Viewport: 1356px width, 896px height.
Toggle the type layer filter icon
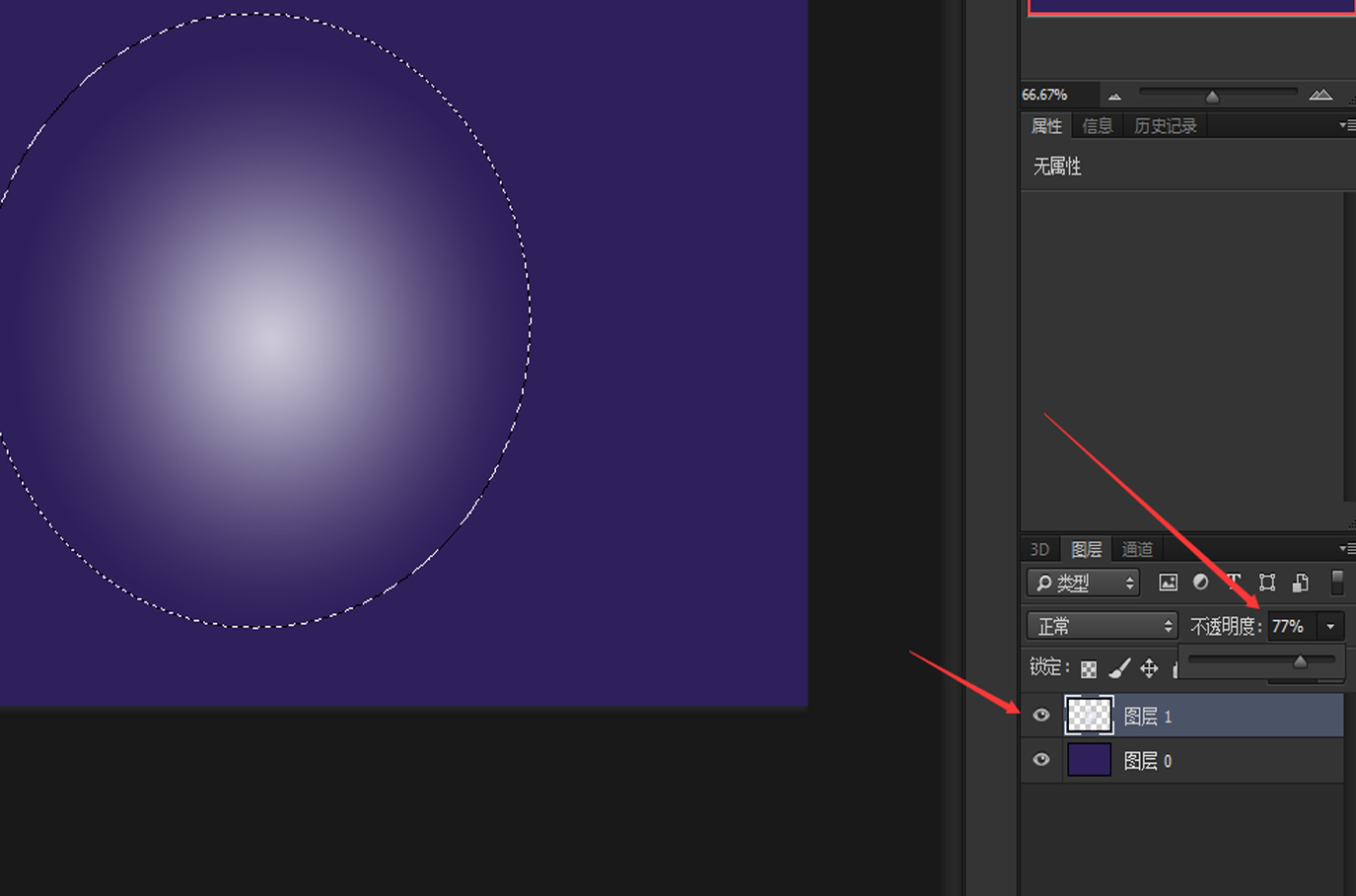[1234, 582]
